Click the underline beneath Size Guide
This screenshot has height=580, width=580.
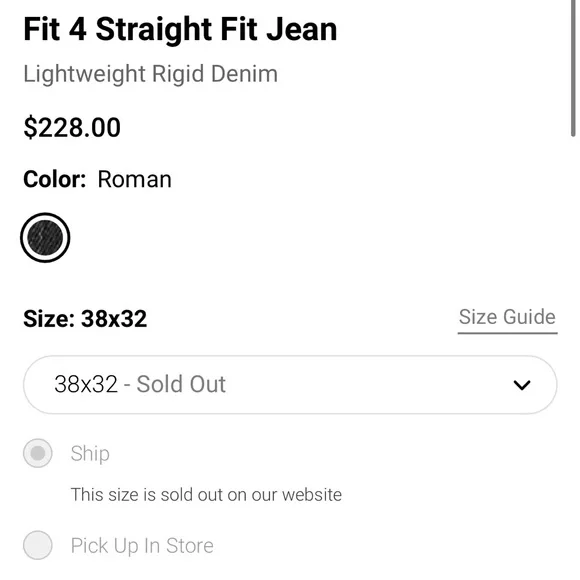click(x=508, y=333)
